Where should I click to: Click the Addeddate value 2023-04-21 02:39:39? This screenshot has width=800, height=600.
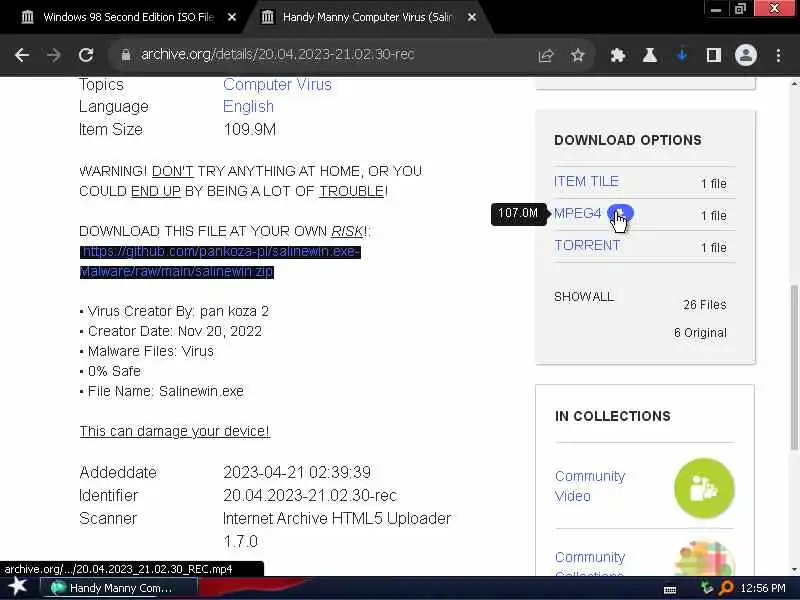[x=297, y=472]
